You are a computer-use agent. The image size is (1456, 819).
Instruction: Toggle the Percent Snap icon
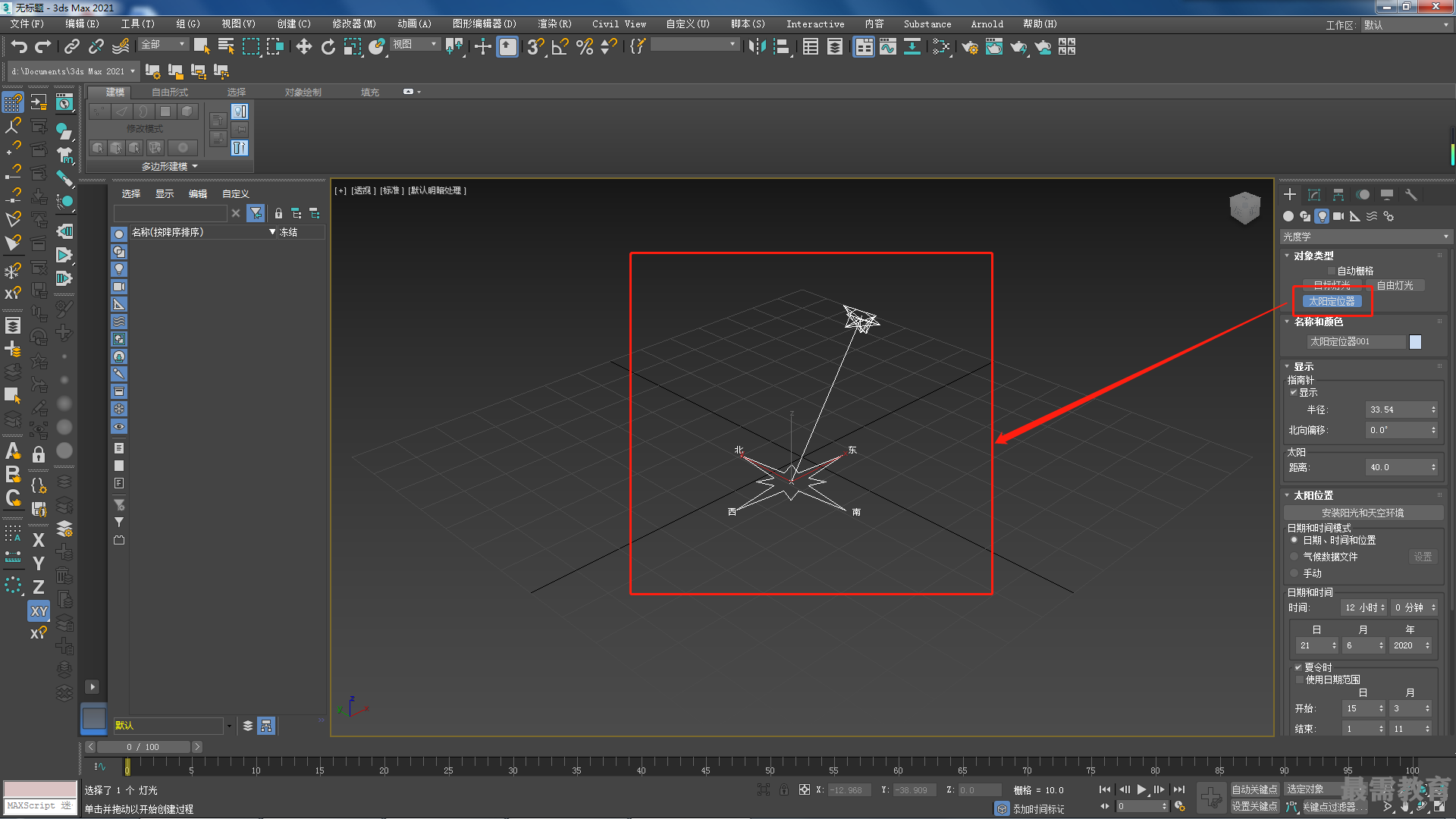click(584, 47)
